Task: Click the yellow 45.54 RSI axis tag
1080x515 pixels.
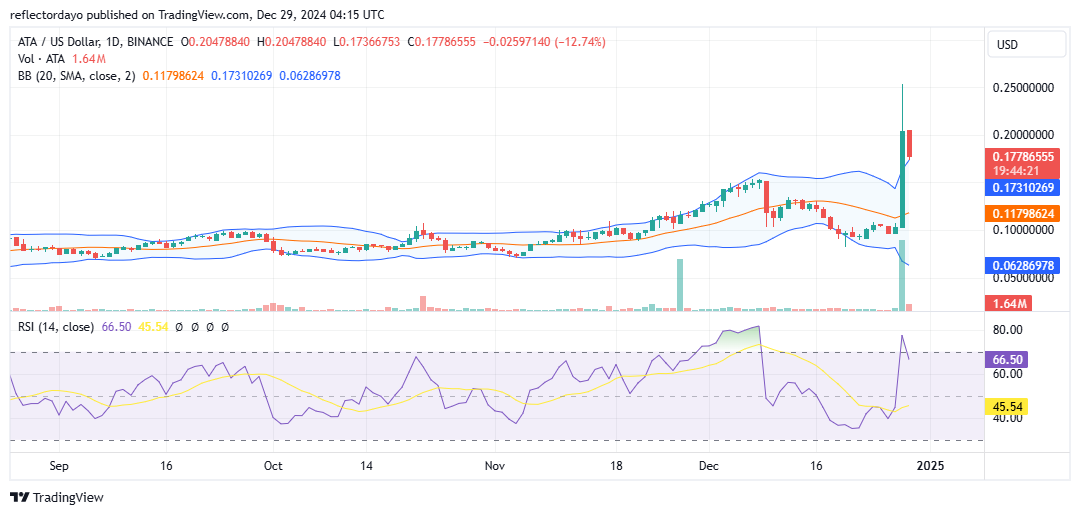Action: click(x=1008, y=406)
